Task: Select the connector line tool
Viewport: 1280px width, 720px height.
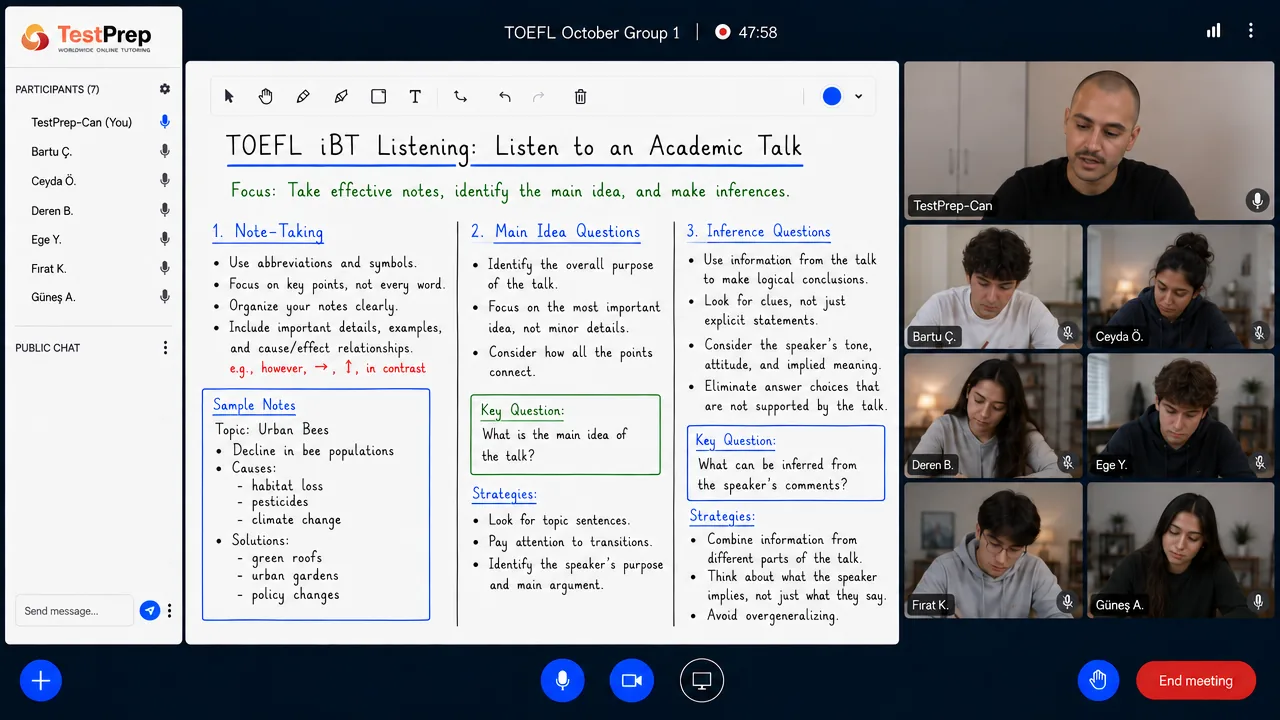Action: click(x=460, y=97)
